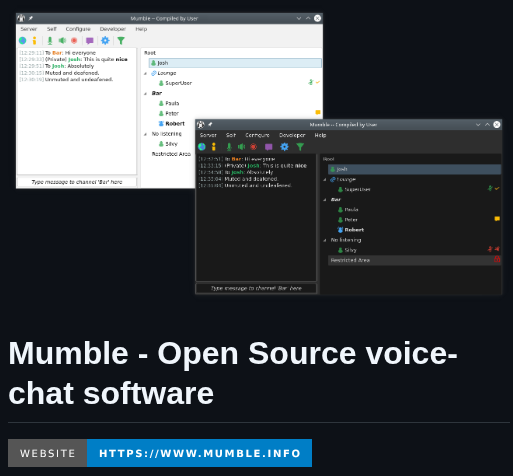
Task: Select Root channel in light window
Action: tap(150, 53)
